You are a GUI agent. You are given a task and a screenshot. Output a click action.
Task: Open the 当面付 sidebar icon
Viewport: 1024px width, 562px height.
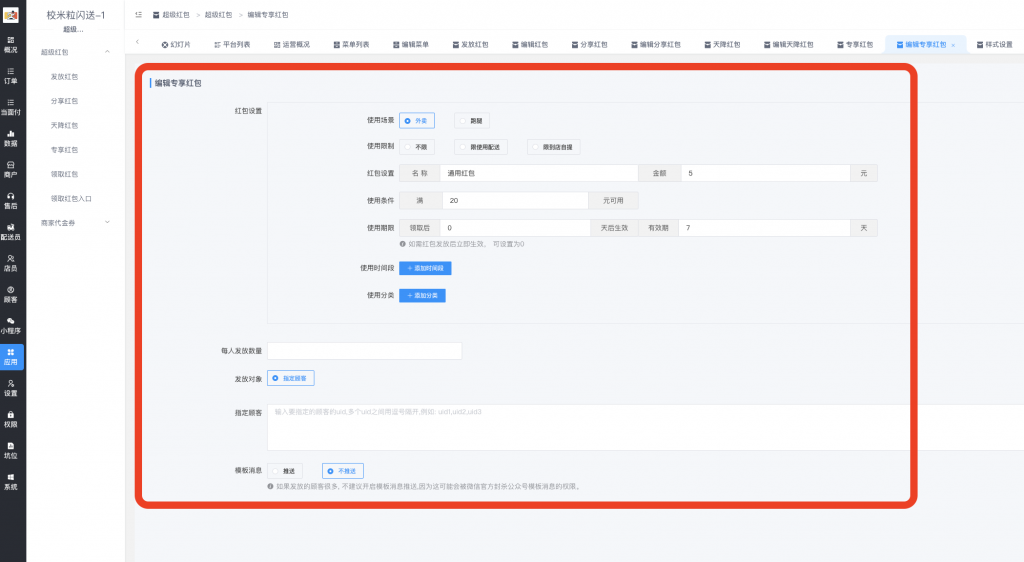click(x=10, y=107)
